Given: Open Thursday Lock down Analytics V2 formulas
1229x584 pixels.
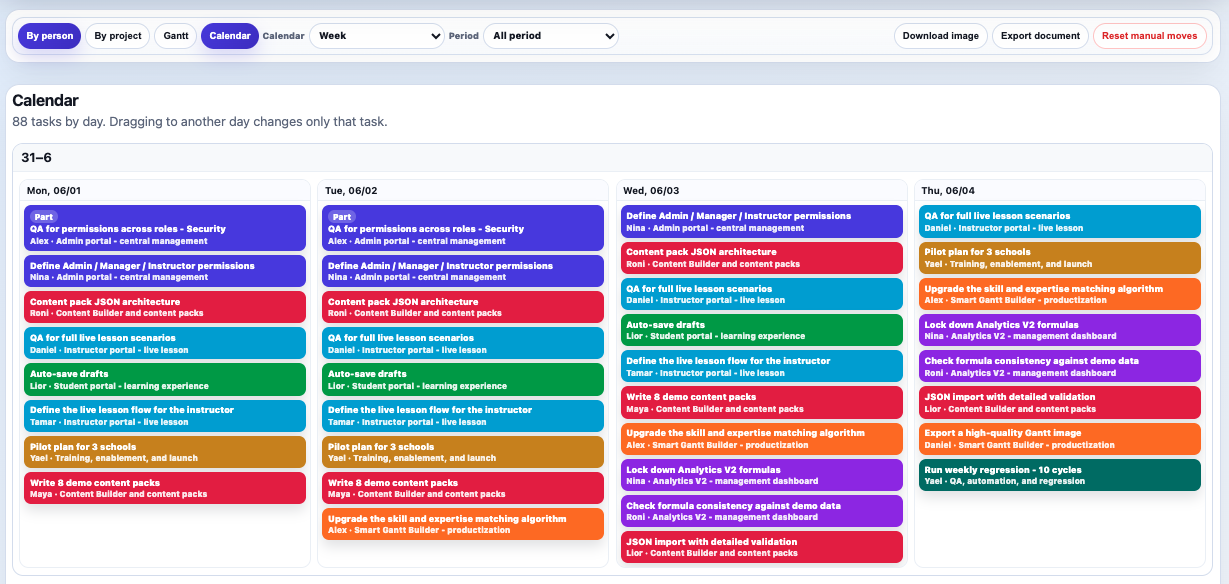Looking at the screenshot, I should click(x=1059, y=330).
